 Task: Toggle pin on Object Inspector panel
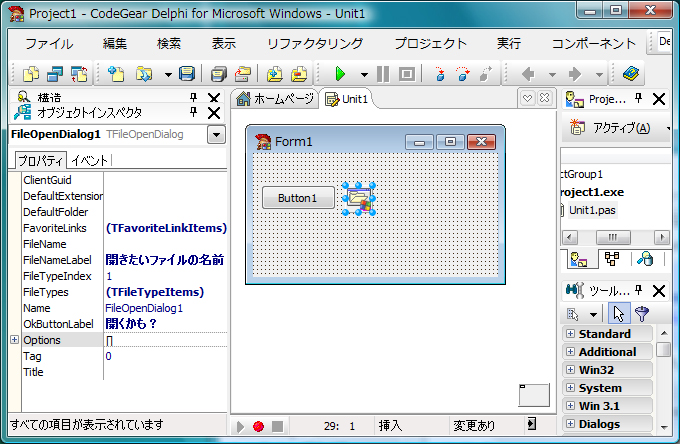coord(193,113)
